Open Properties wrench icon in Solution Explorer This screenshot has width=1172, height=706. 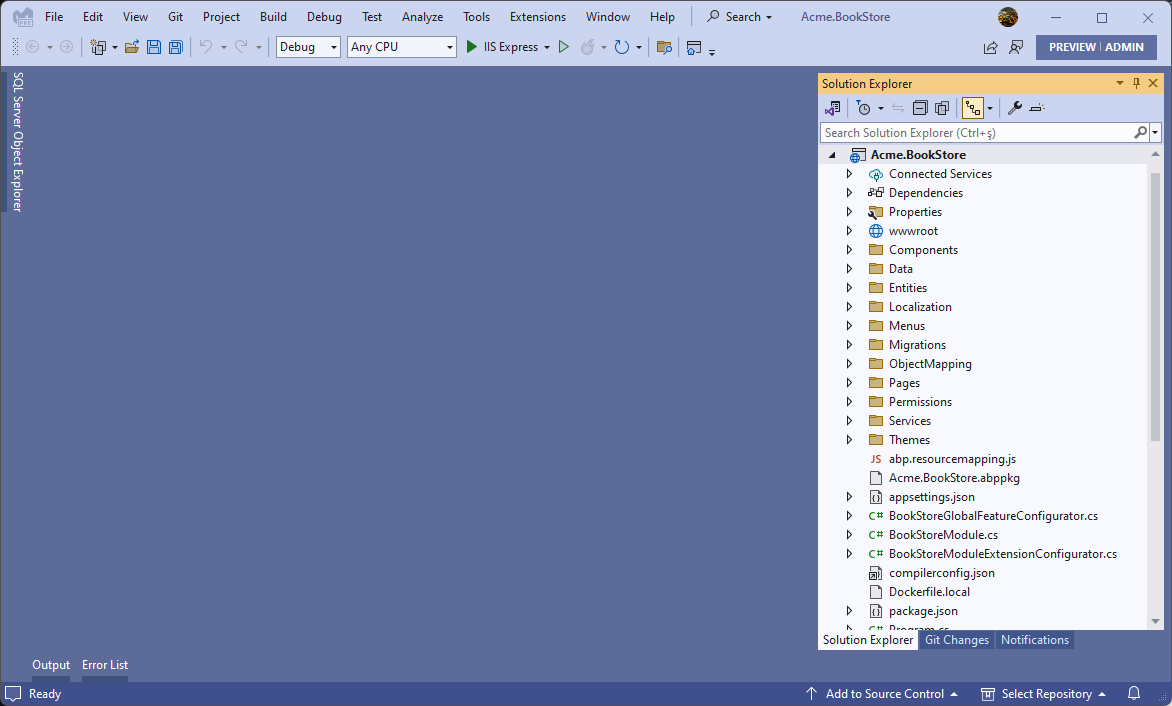point(1014,108)
